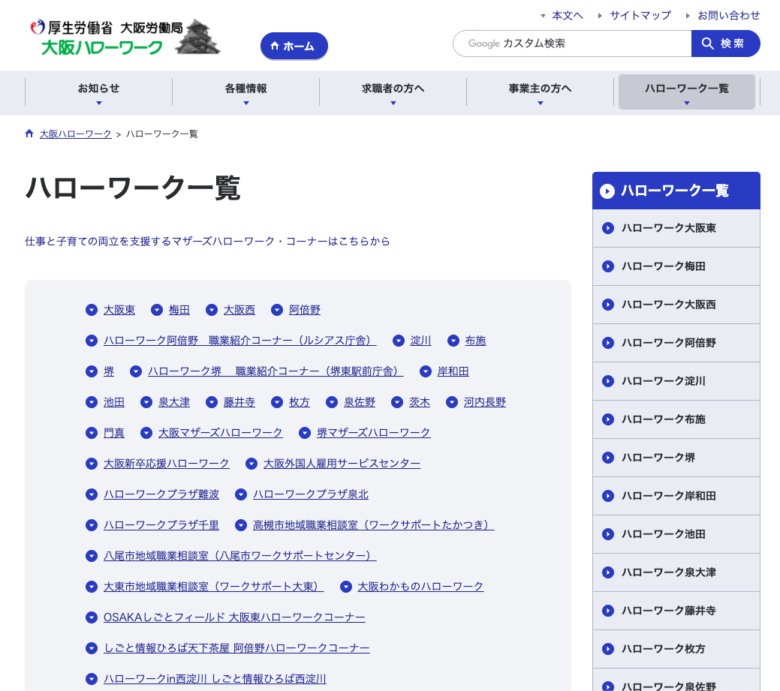Open 大阪わかものハローワーク link

420,587
